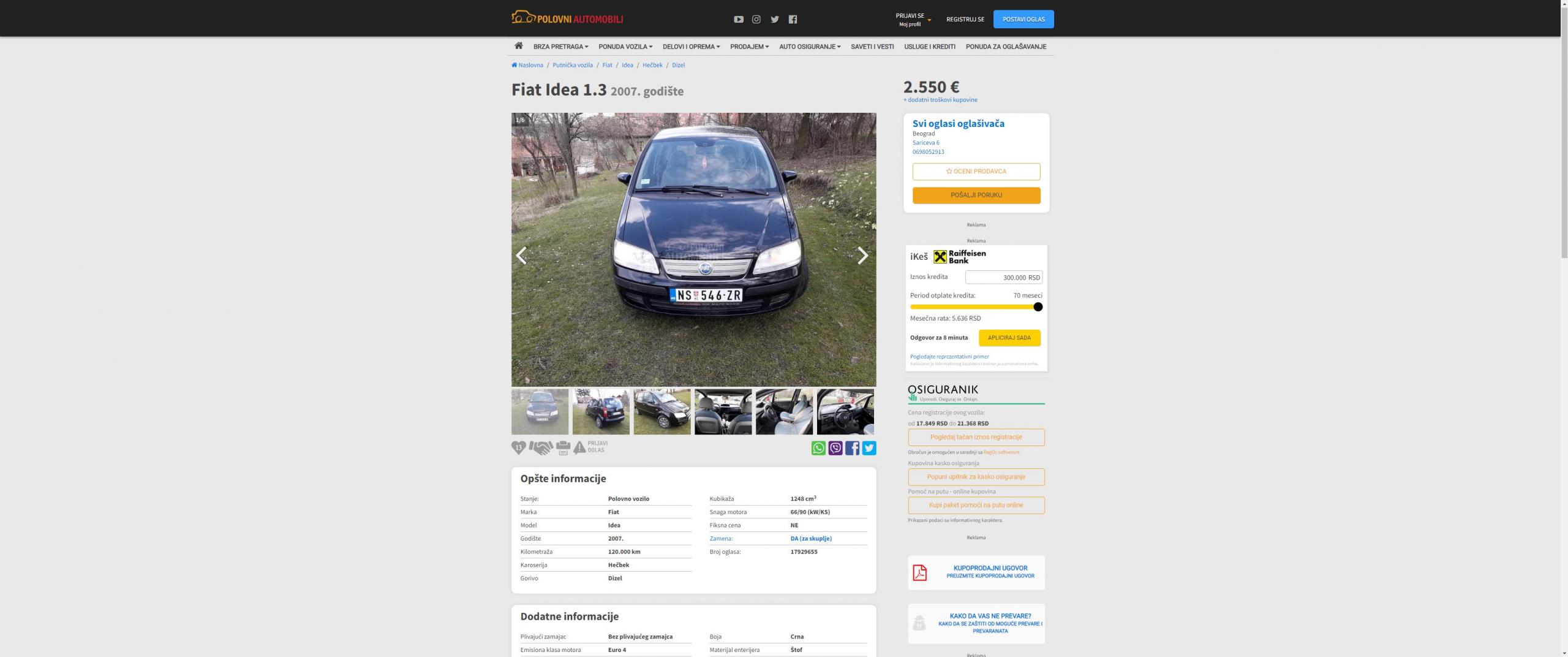Print the ad using printer icon

click(x=563, y=448)
